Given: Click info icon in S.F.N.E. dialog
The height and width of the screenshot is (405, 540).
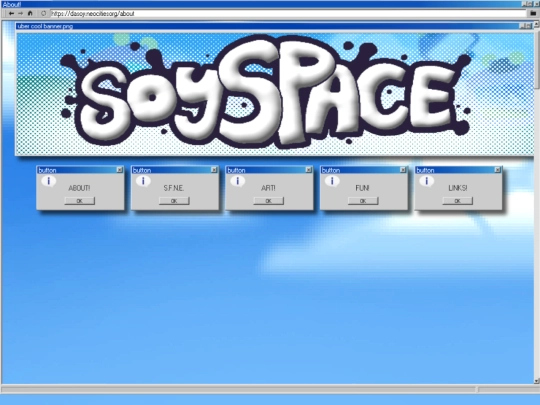Looking at the screenshot, I should [x=143, y=181].
